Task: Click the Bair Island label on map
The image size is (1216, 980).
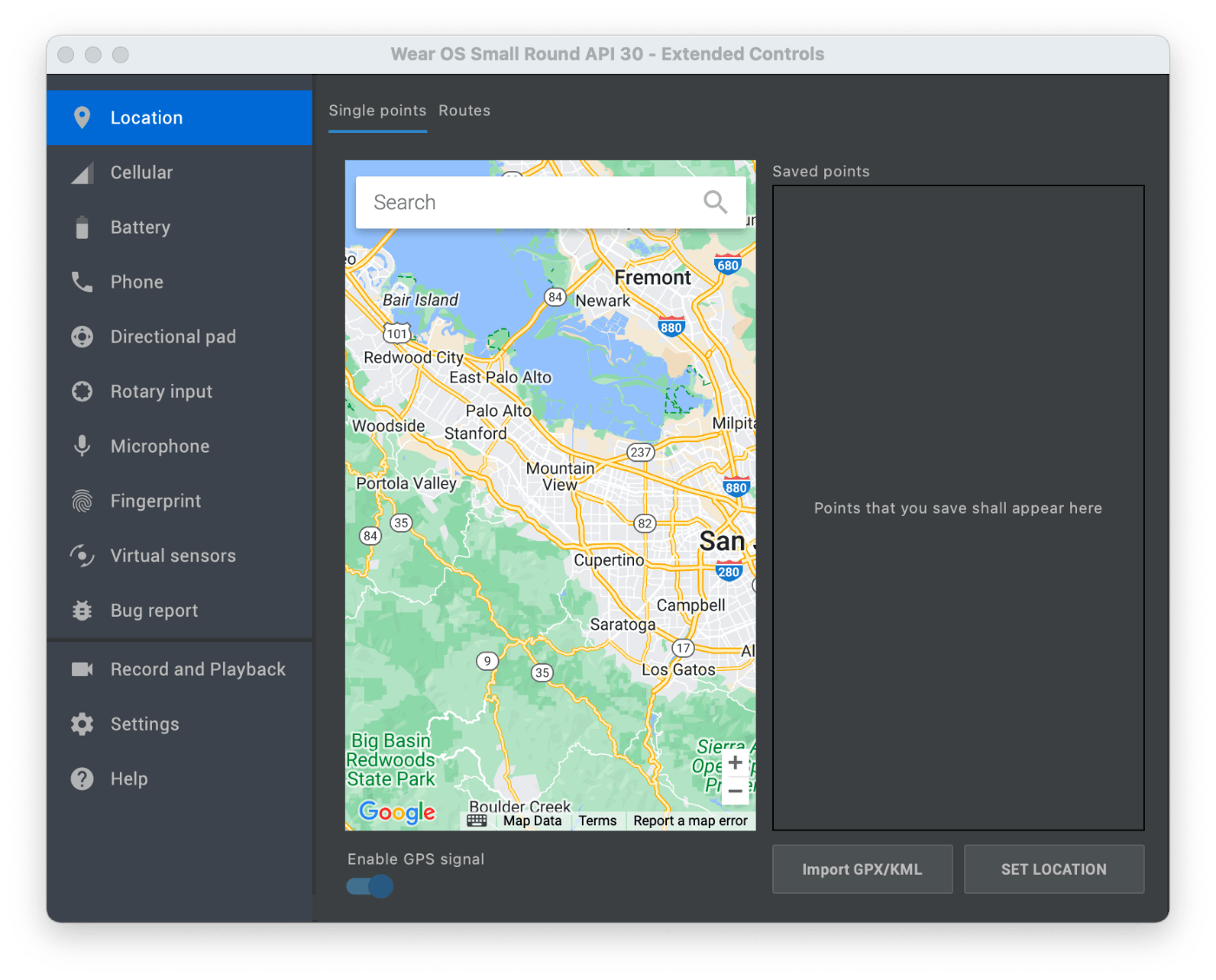Action: click(x=420, y=300)
